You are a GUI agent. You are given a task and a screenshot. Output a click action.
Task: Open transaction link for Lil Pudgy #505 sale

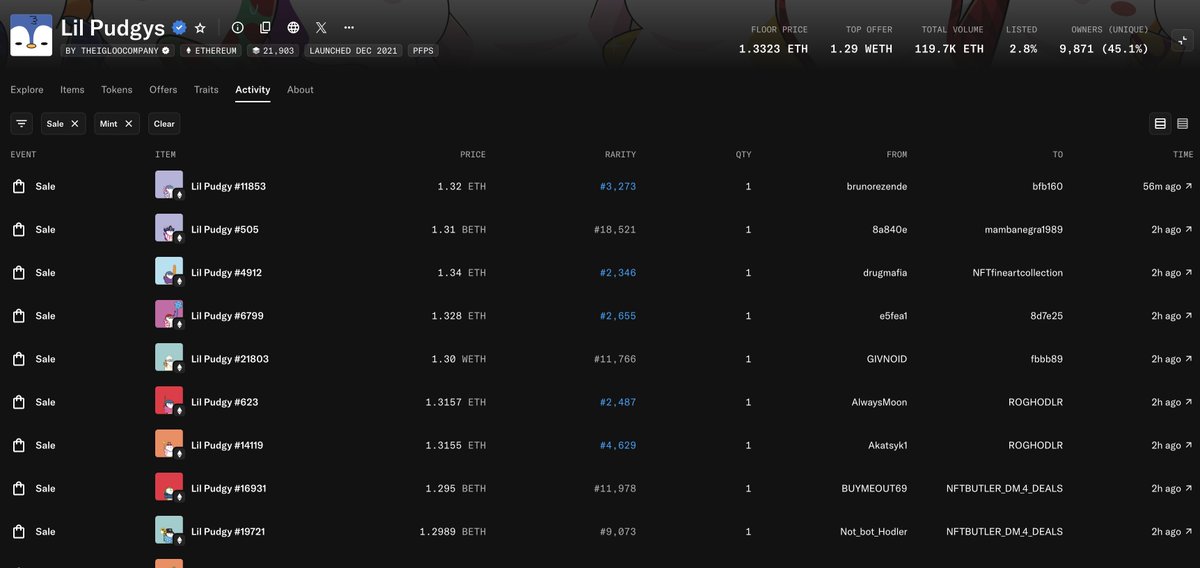pos(1172,230)
